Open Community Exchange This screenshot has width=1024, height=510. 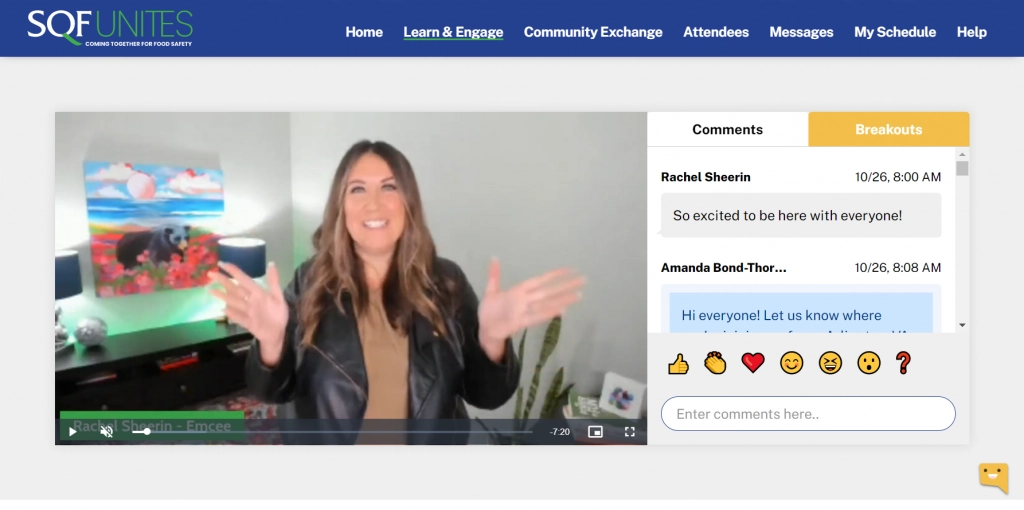[x=593, y=32]
